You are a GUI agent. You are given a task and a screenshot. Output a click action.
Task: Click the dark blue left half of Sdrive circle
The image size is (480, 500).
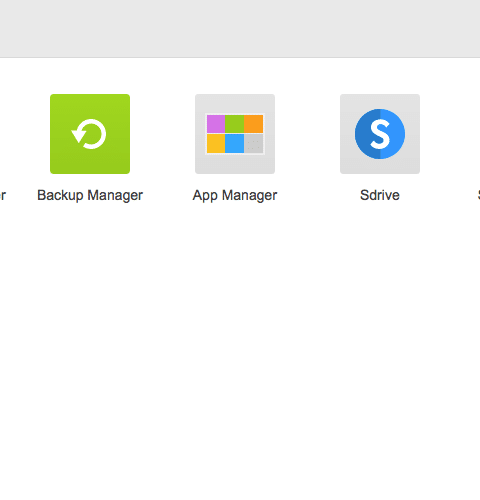(x=367, y=134)
